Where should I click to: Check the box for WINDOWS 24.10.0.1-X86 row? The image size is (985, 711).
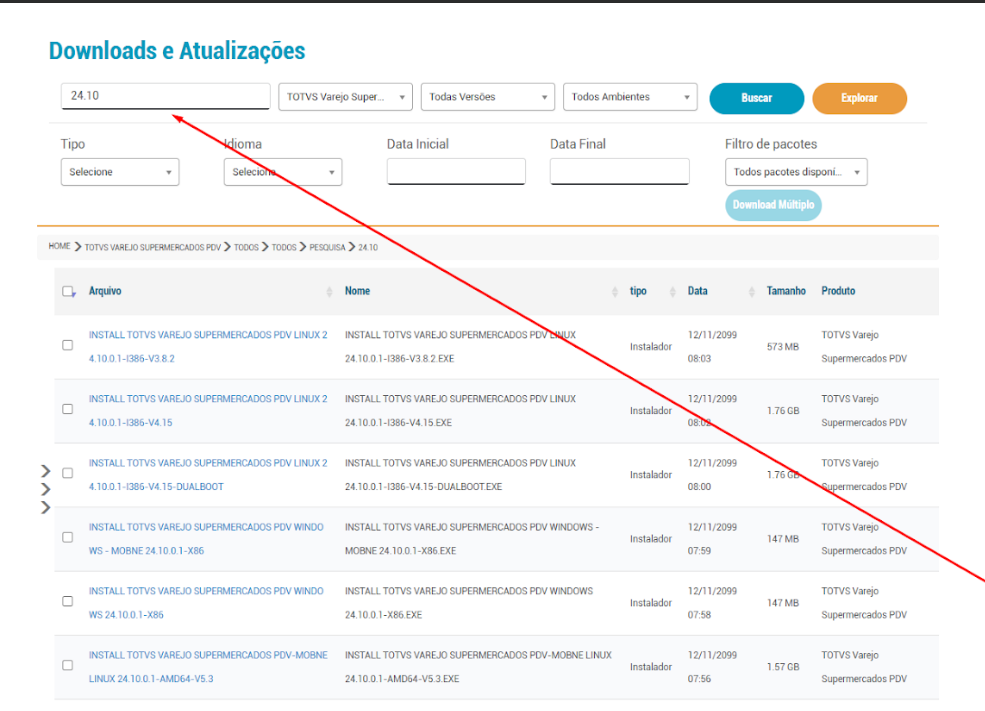click(68, 602)
